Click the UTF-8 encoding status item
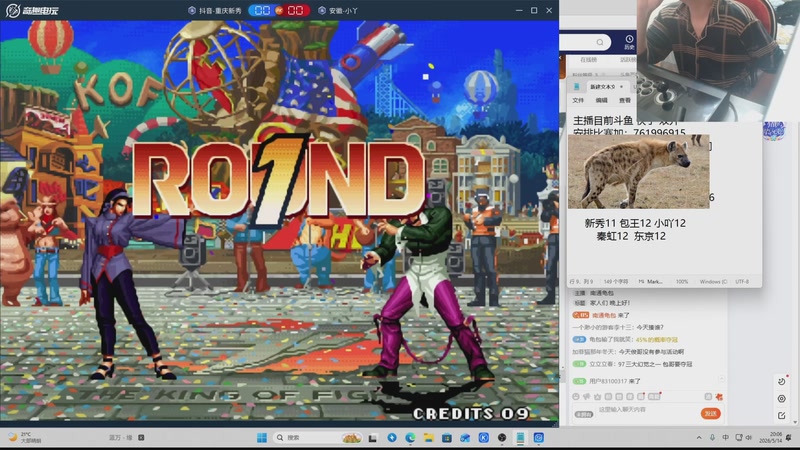 click(742, 282)
